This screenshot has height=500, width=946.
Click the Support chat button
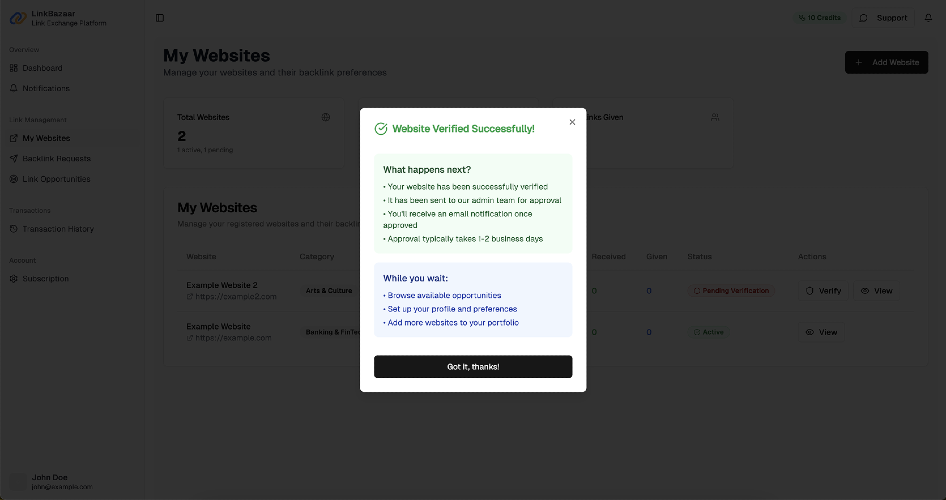[x=883, y=18]
